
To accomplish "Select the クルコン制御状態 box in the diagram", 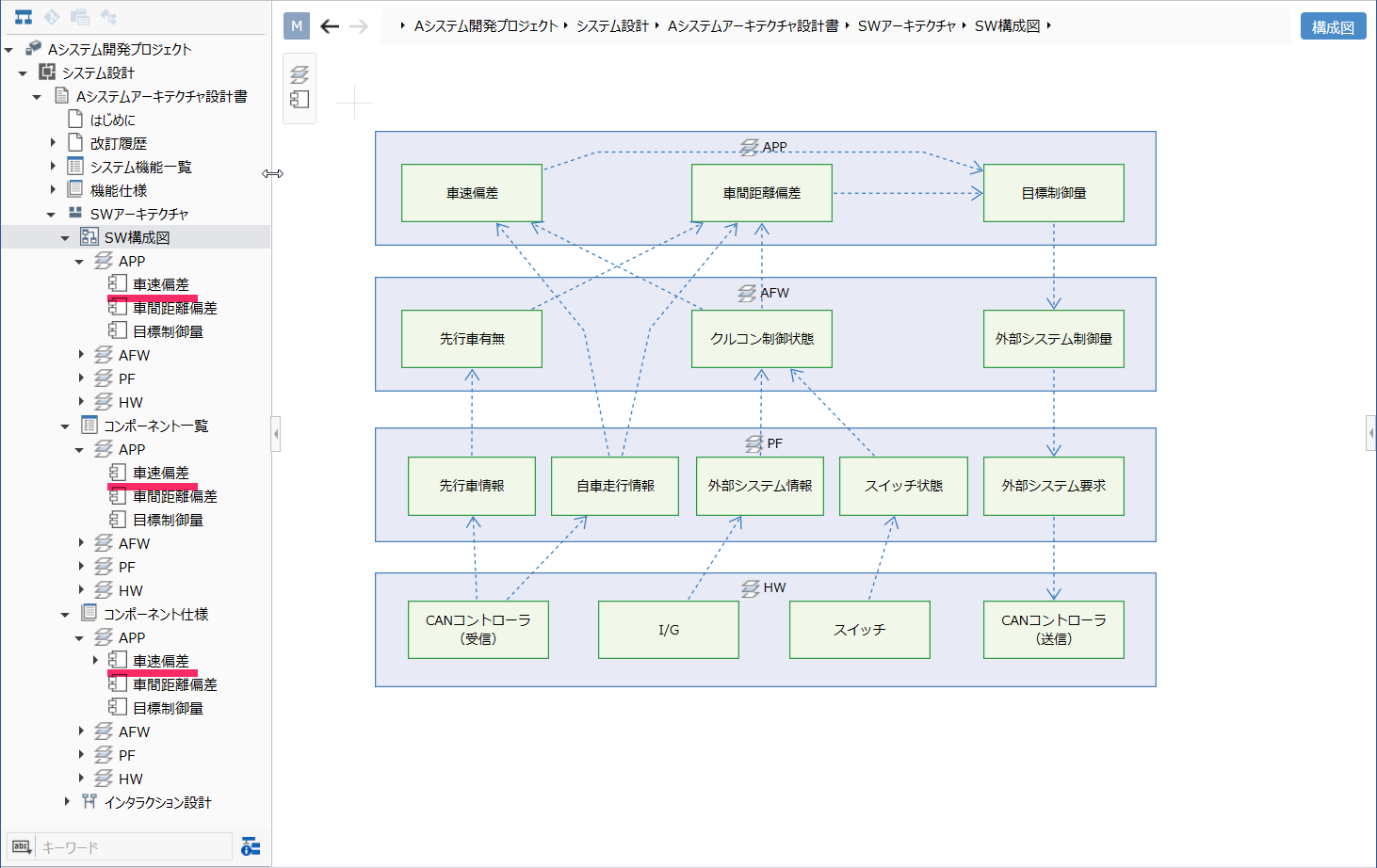I will pos(762,339).
